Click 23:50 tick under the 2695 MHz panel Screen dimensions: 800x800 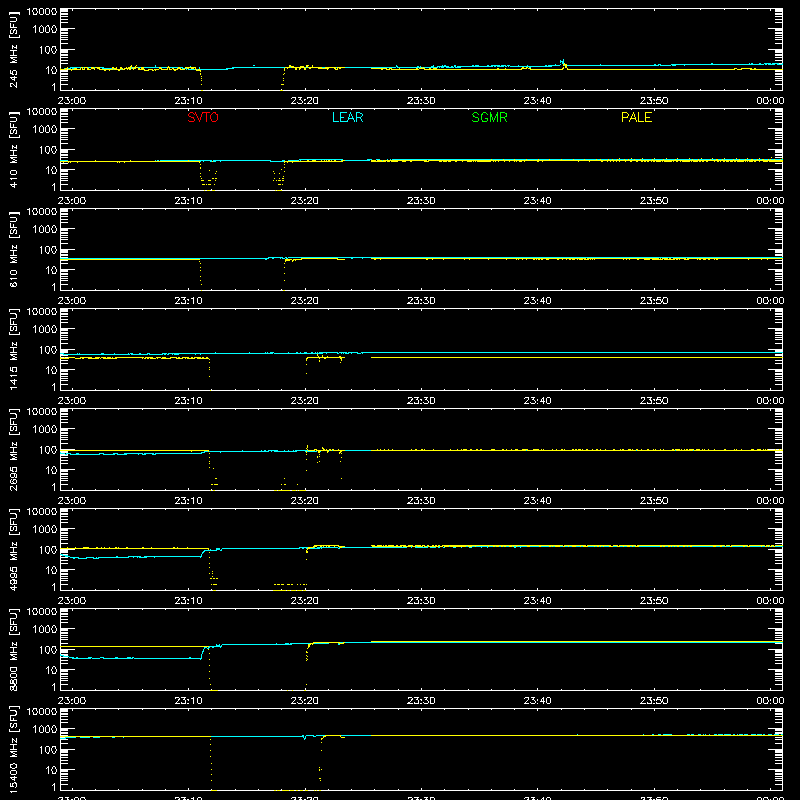pos(654,501)
